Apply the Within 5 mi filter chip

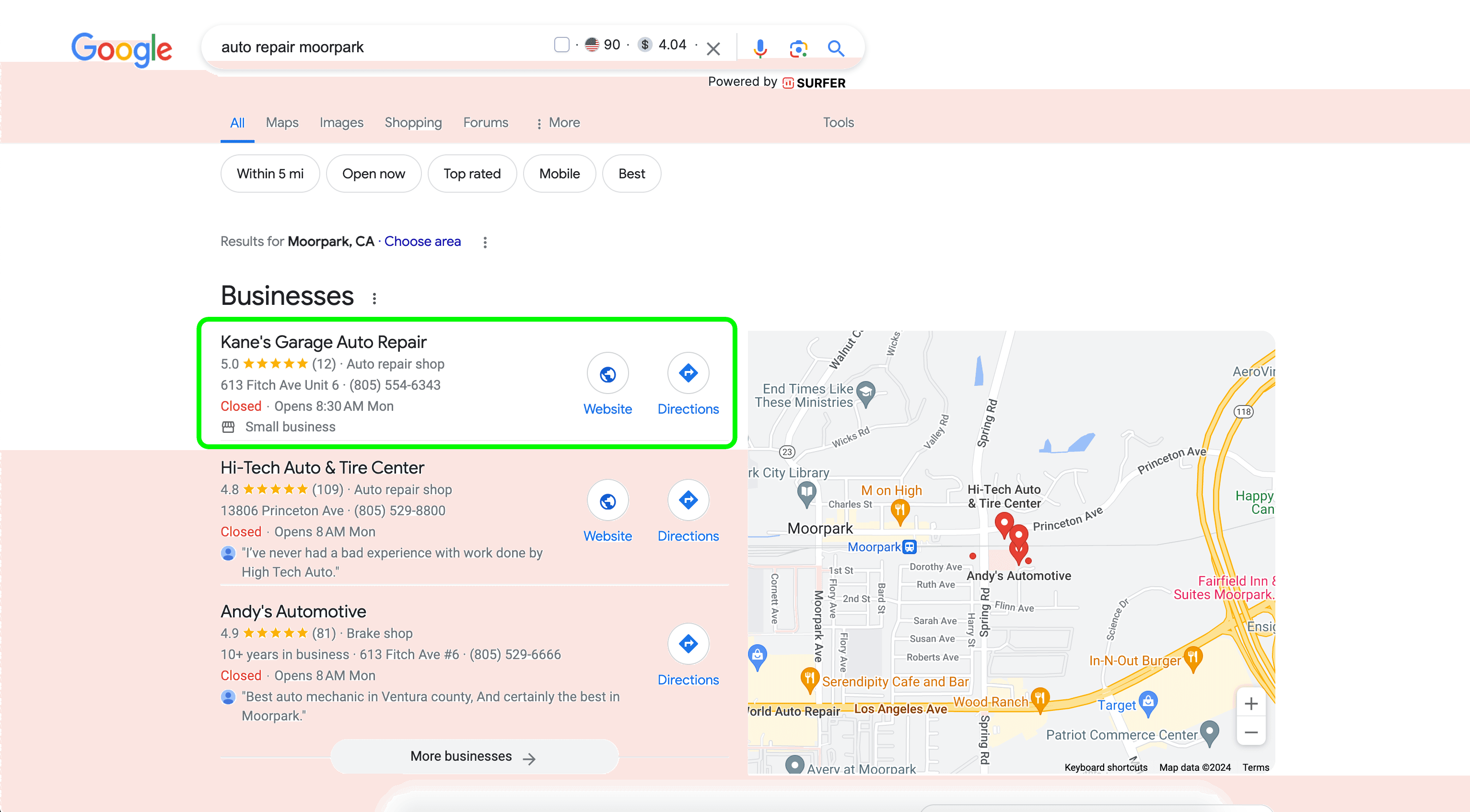click(270, 174)
